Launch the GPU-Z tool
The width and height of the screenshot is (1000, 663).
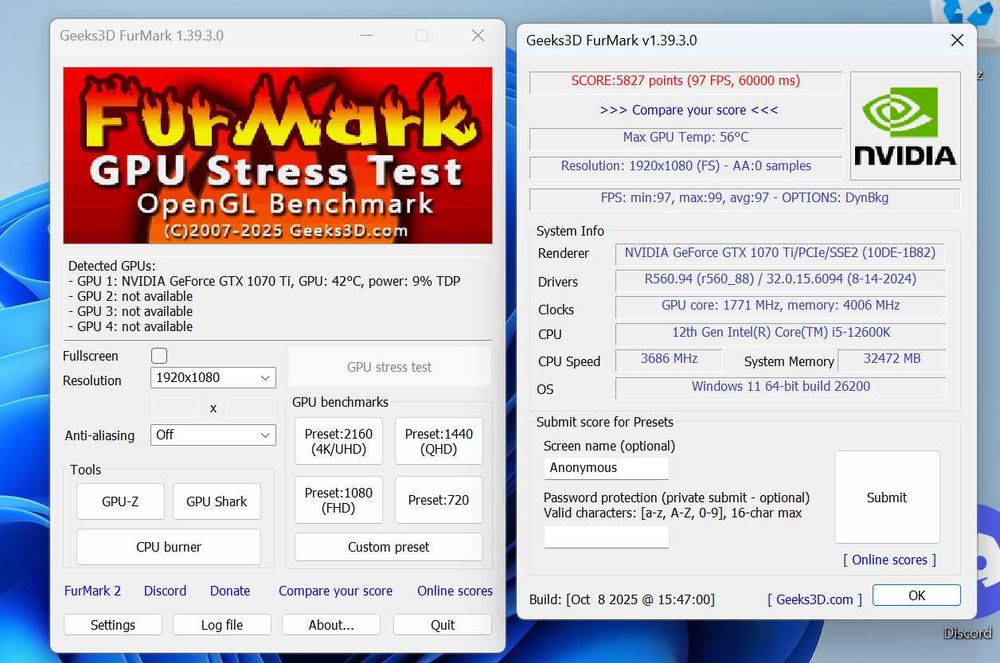pos(120,502)
